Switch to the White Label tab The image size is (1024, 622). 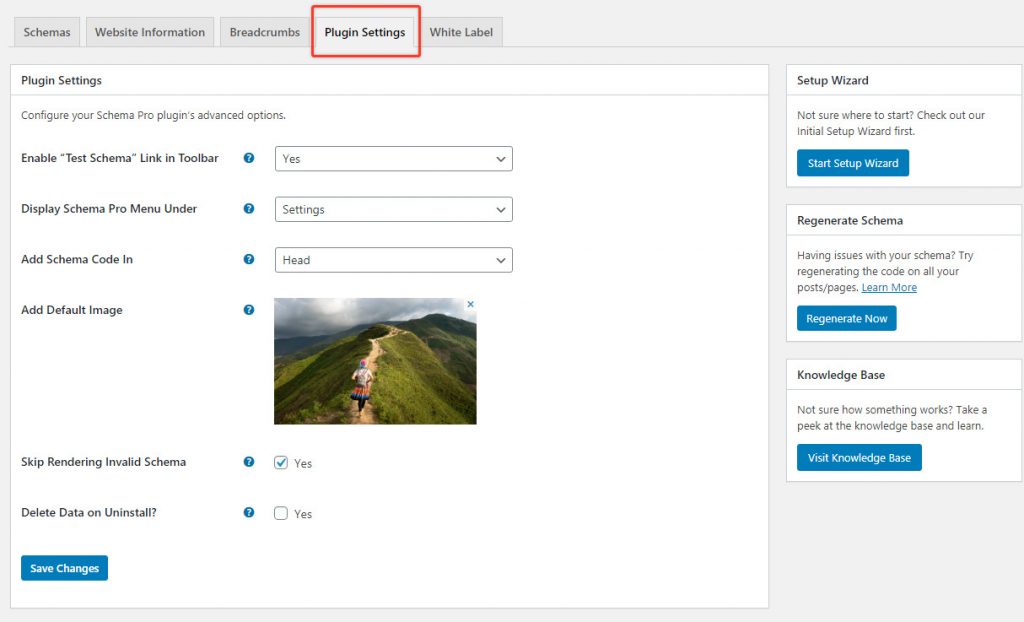pyautogui.click(x=461, y=31)
